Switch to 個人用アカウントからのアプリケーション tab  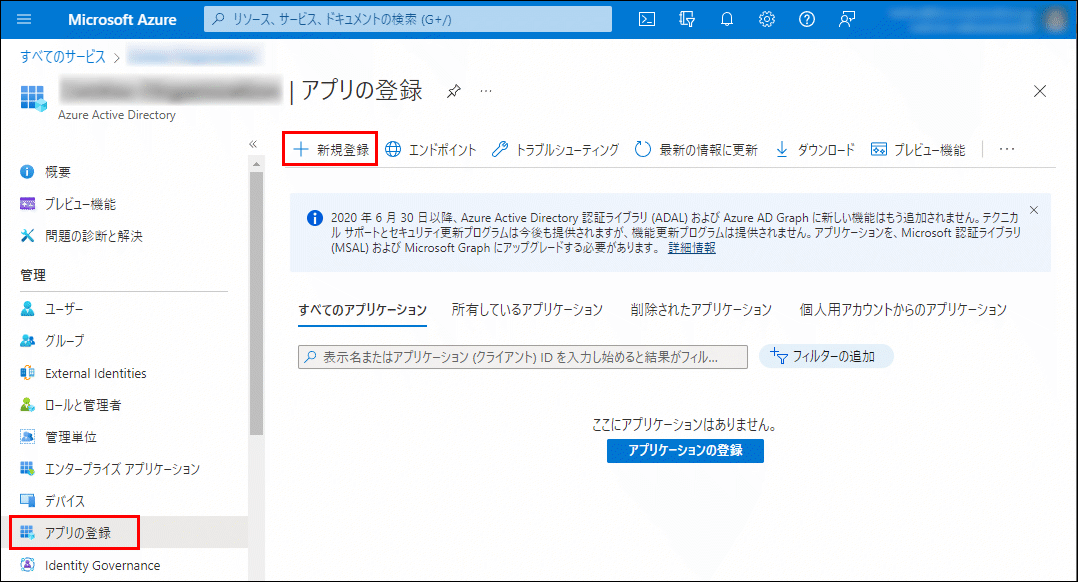pyautogui.click(x=903, y=310)
